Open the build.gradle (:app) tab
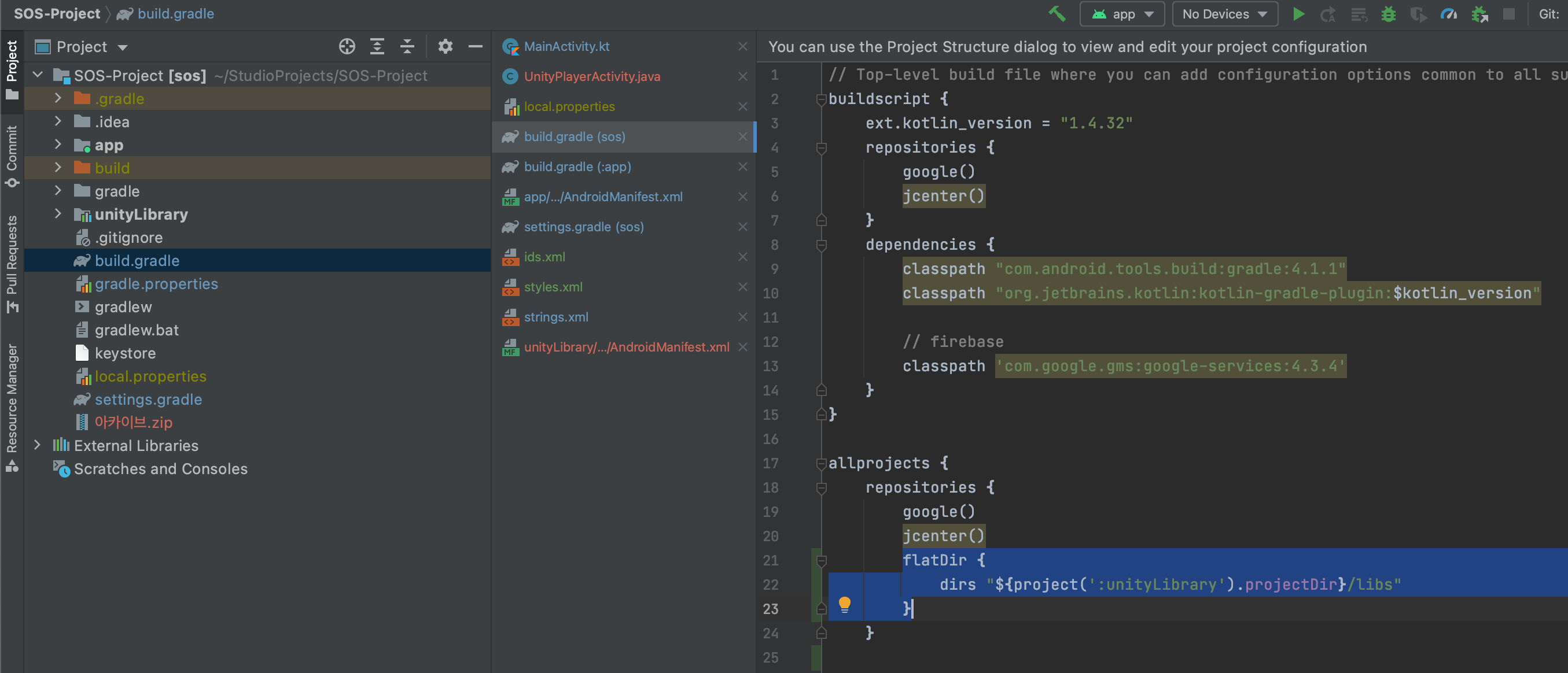The height and width of the screenshot is (673, 1568). point(577,167)
